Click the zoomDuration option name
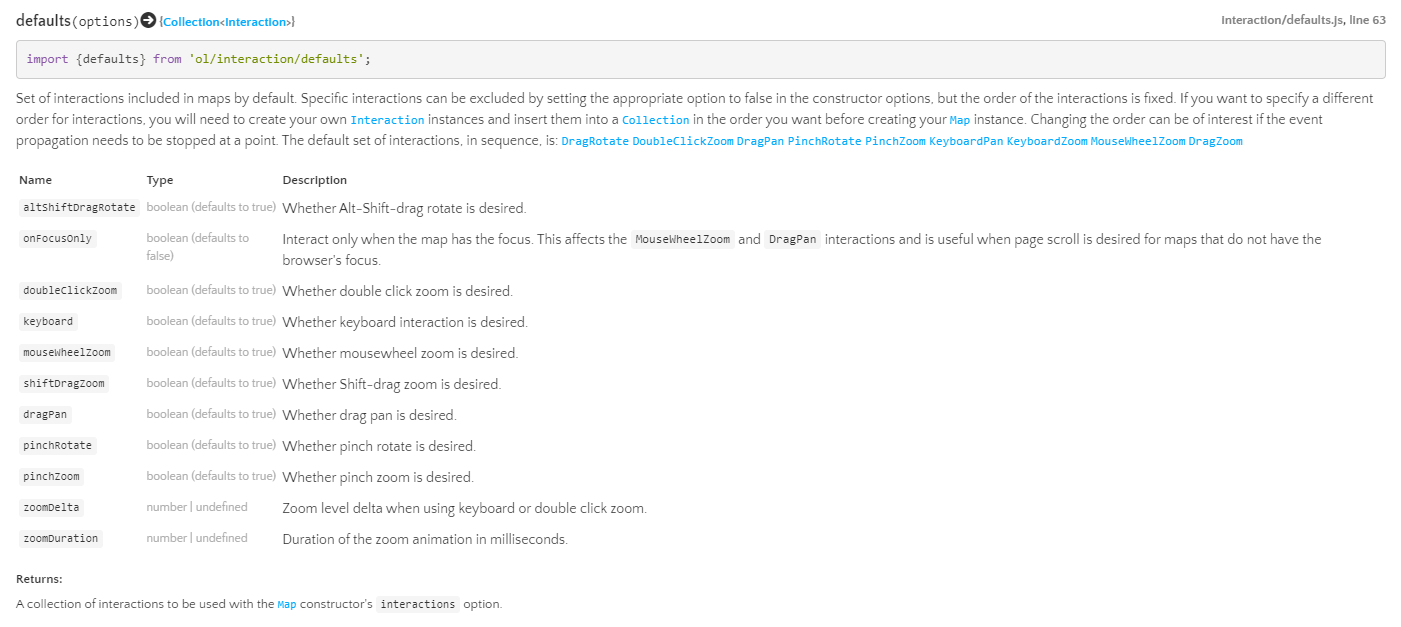1401x627 pixels. point(61,539)
